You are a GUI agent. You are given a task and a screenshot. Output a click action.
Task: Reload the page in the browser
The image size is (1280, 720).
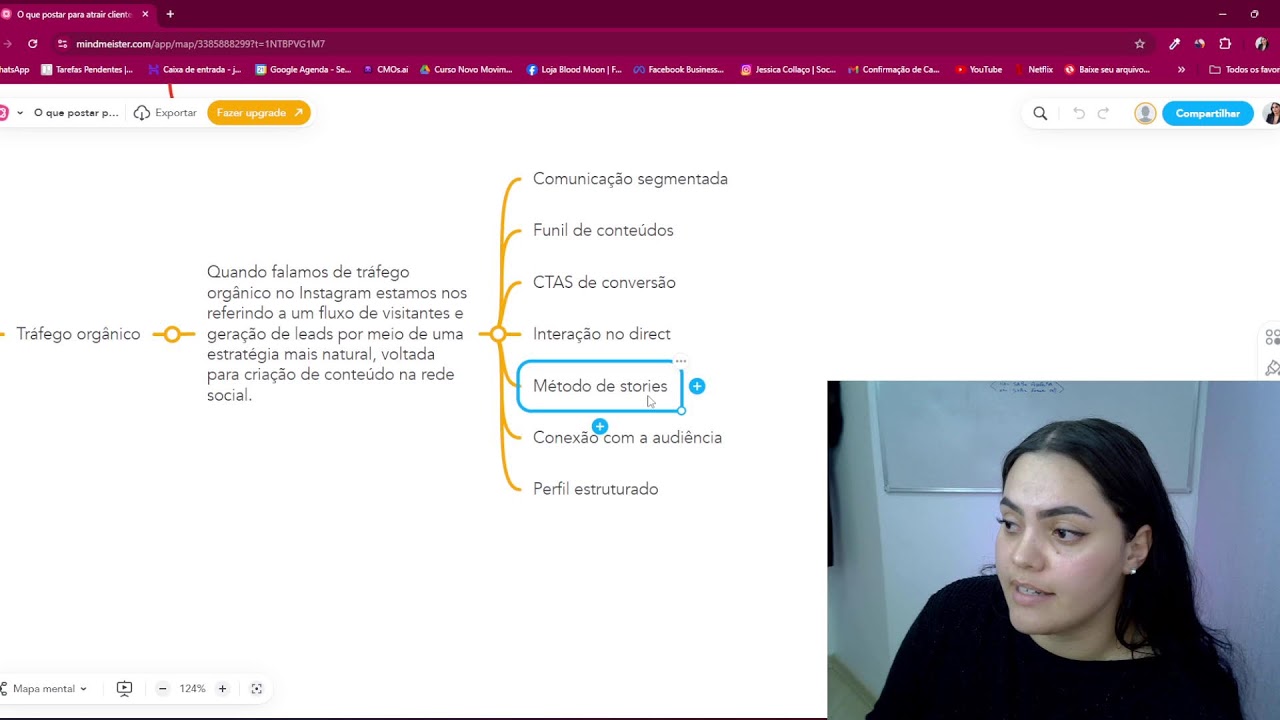tap(33, 44)
